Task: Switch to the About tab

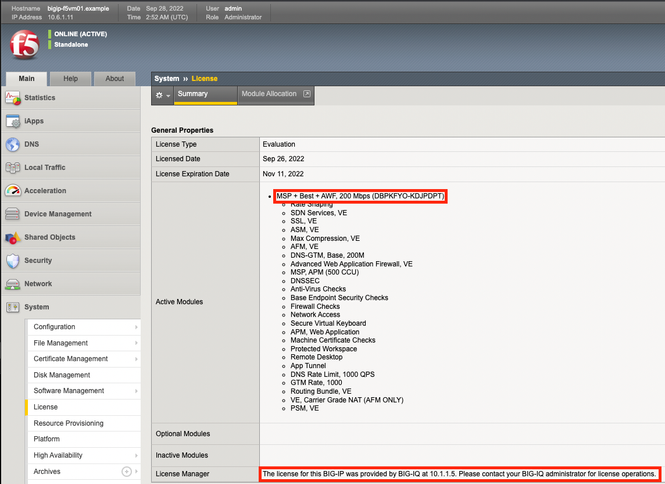Action: pyautogui.click(x=115, y=78)
